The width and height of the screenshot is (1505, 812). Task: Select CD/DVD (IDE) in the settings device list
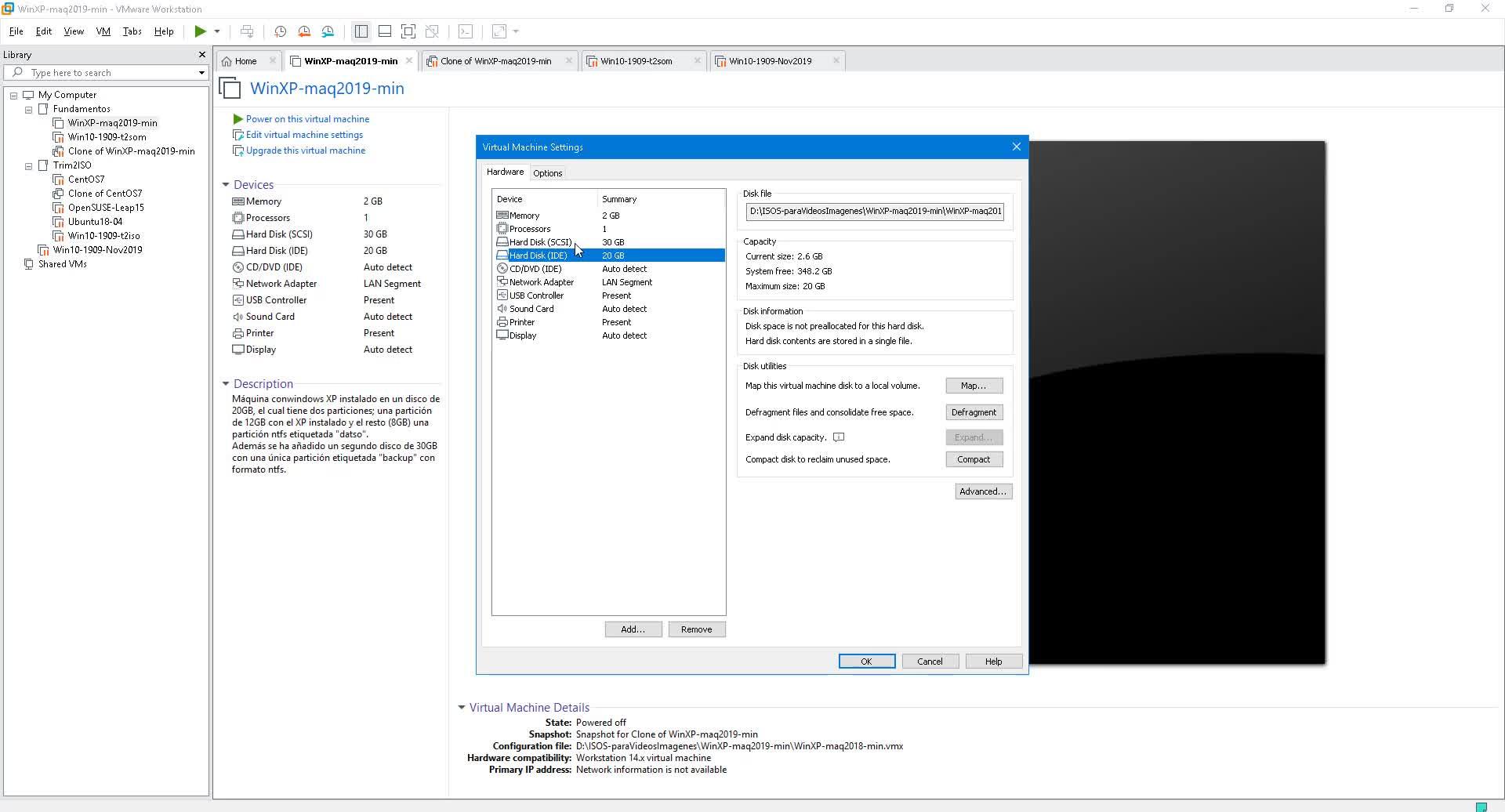535,269
